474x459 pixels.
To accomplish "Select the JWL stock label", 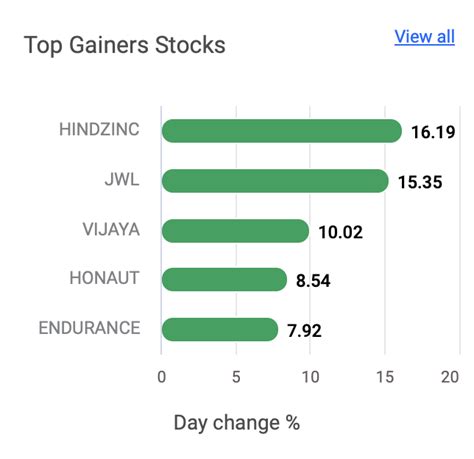I will pos(122,179).
